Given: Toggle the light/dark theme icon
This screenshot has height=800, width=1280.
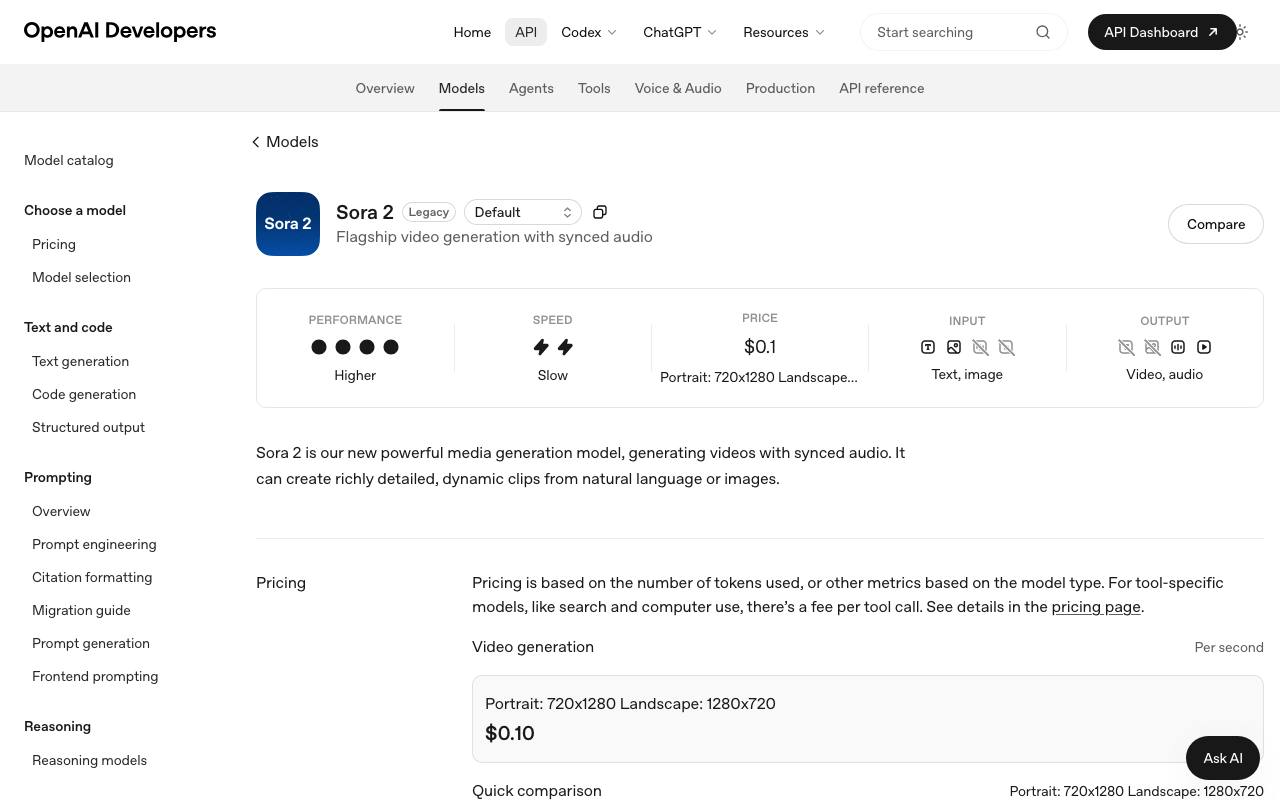Looking at the screenshot, I should click(x=1241, y=32).
